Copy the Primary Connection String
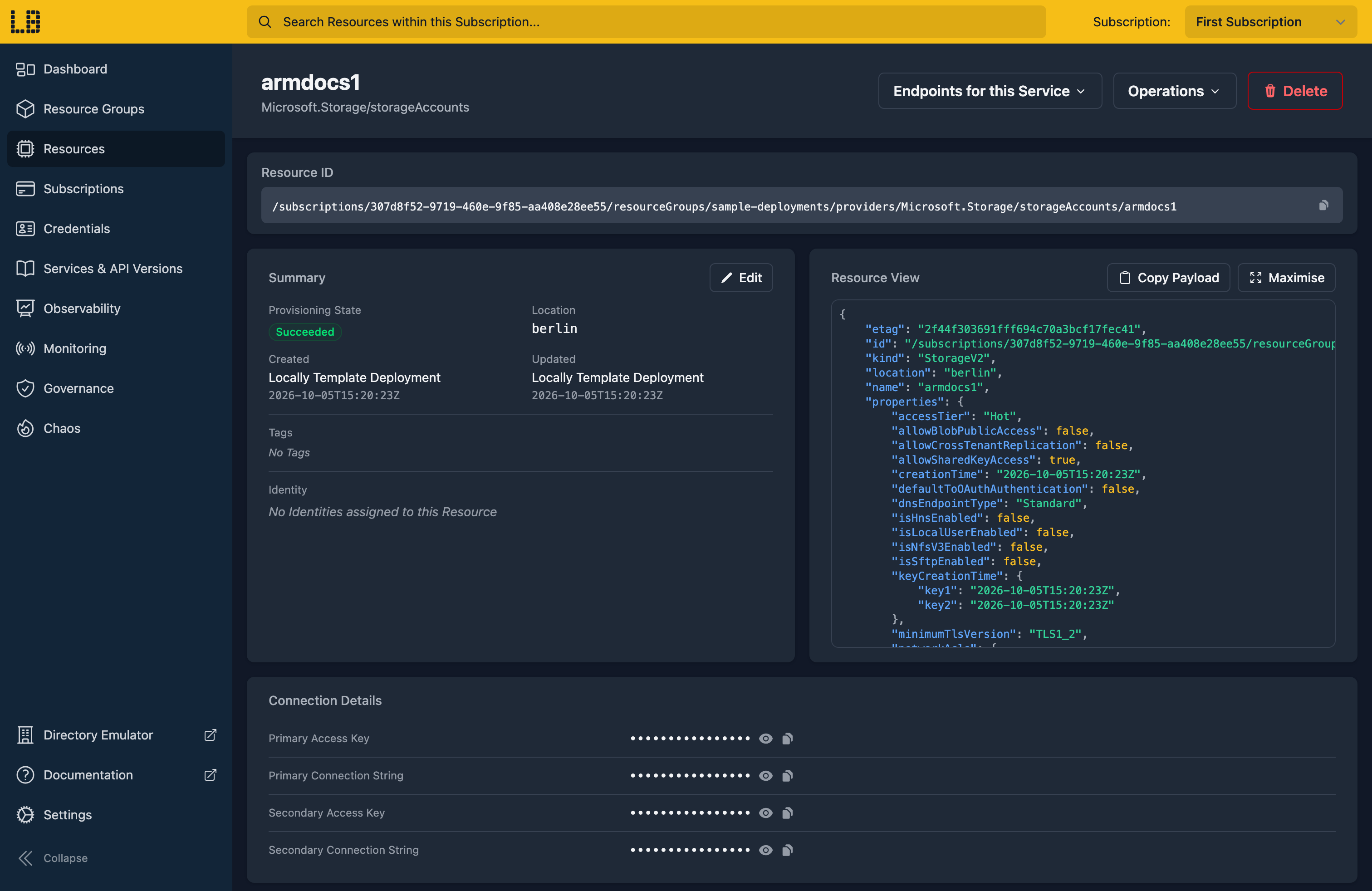 tap(788, 776)
